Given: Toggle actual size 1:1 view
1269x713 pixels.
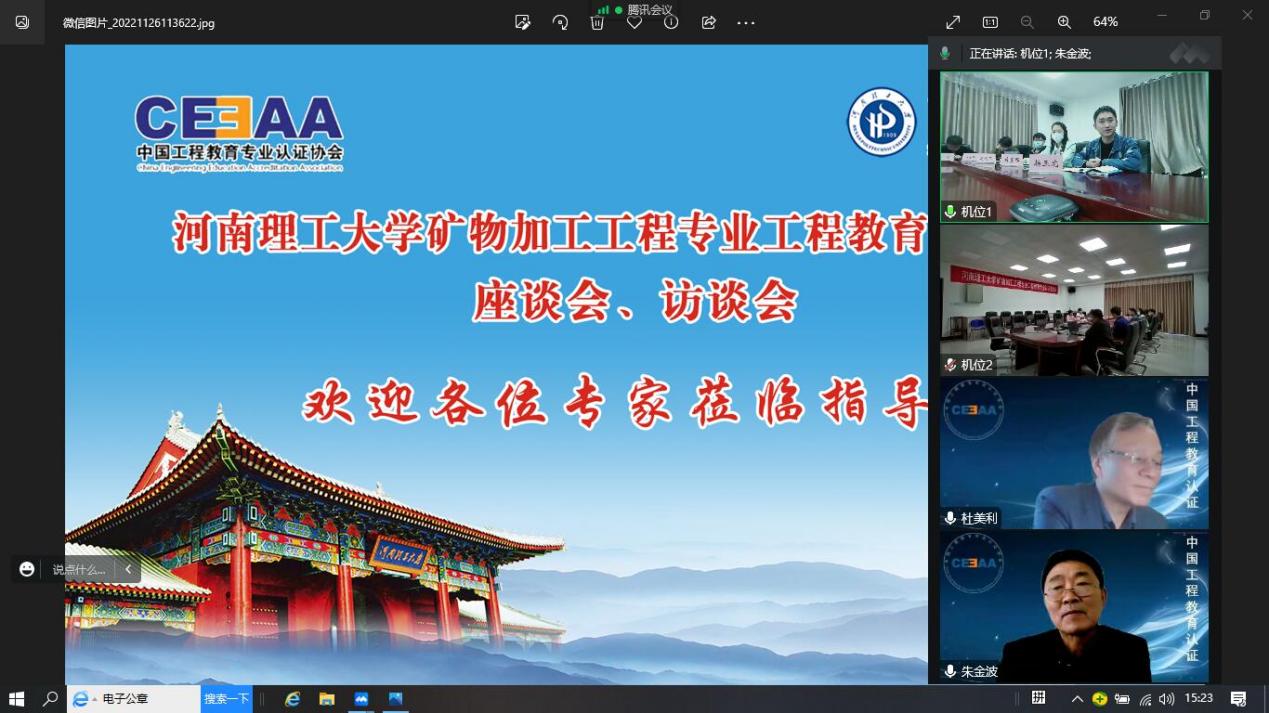Looking at the screenshot, I should pos(990,22).
